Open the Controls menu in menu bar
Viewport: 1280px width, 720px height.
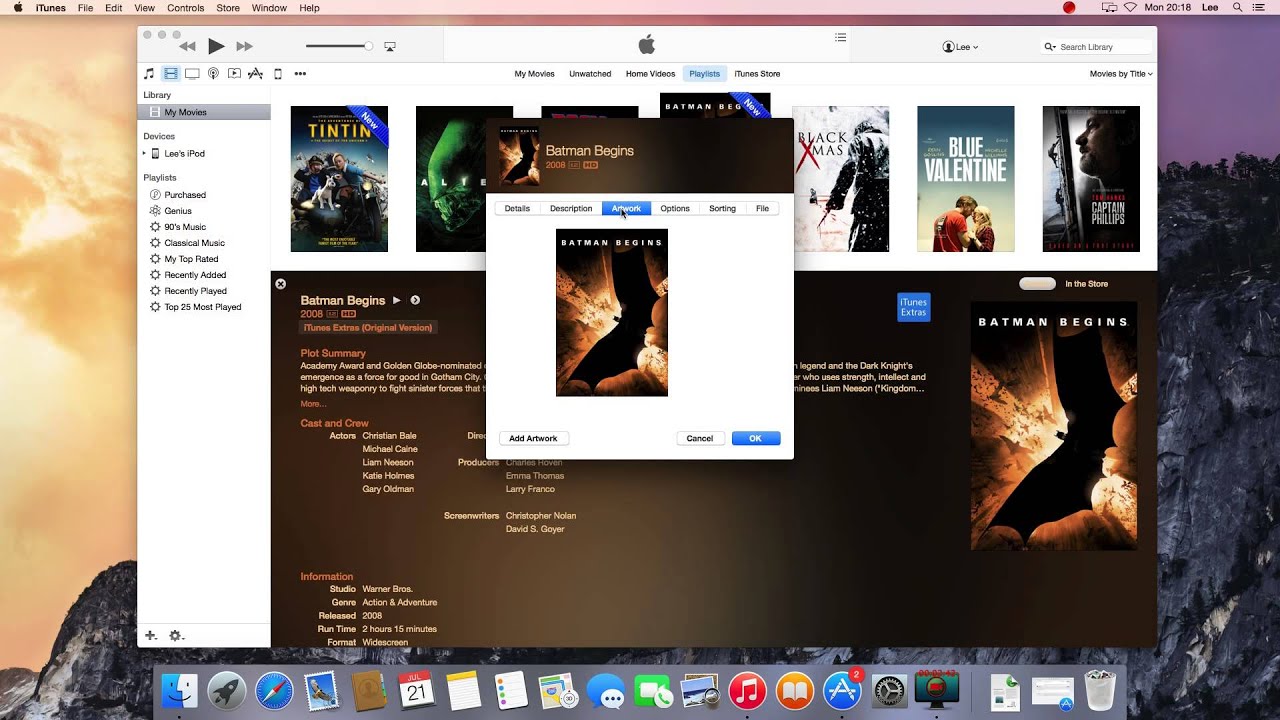186,8
